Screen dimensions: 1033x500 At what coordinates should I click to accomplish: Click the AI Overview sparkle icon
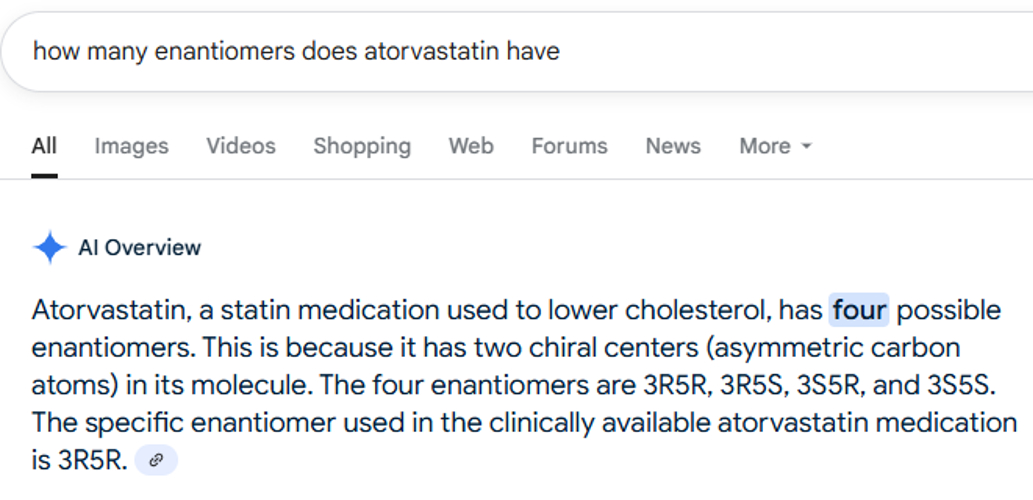click(49, 247)
